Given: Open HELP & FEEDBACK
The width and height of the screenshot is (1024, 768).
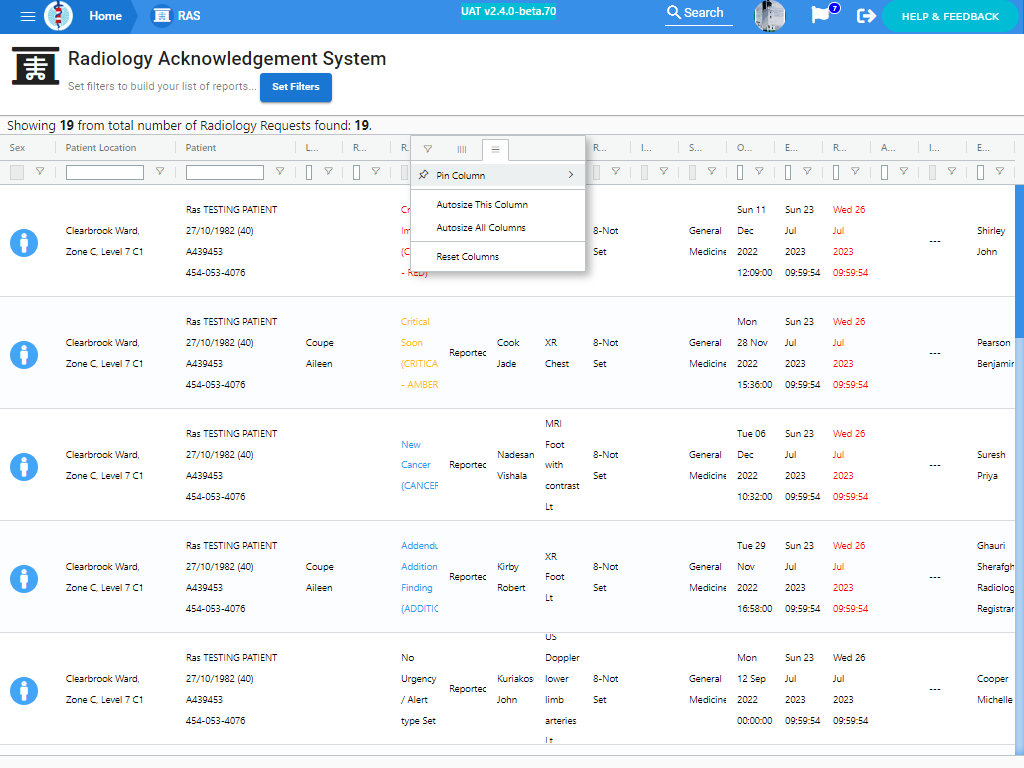Looking at the screenshot, I should coord(950,16).
